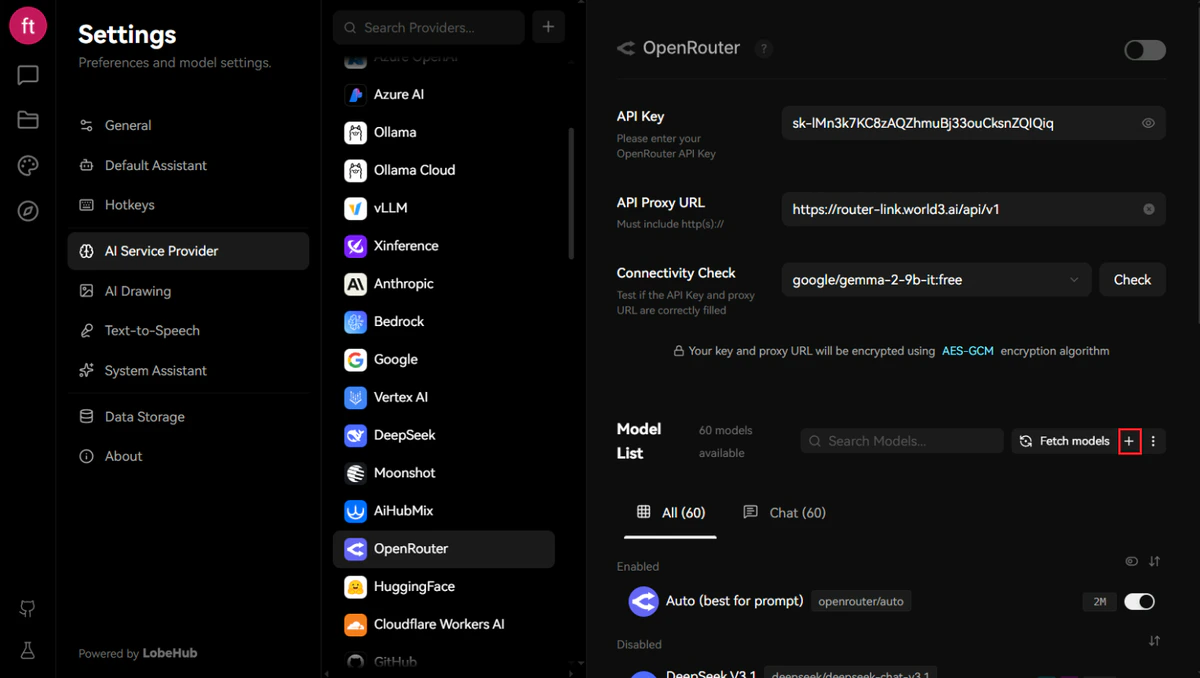
Task: Open Data Storage settings
Action: pos(188,417)
